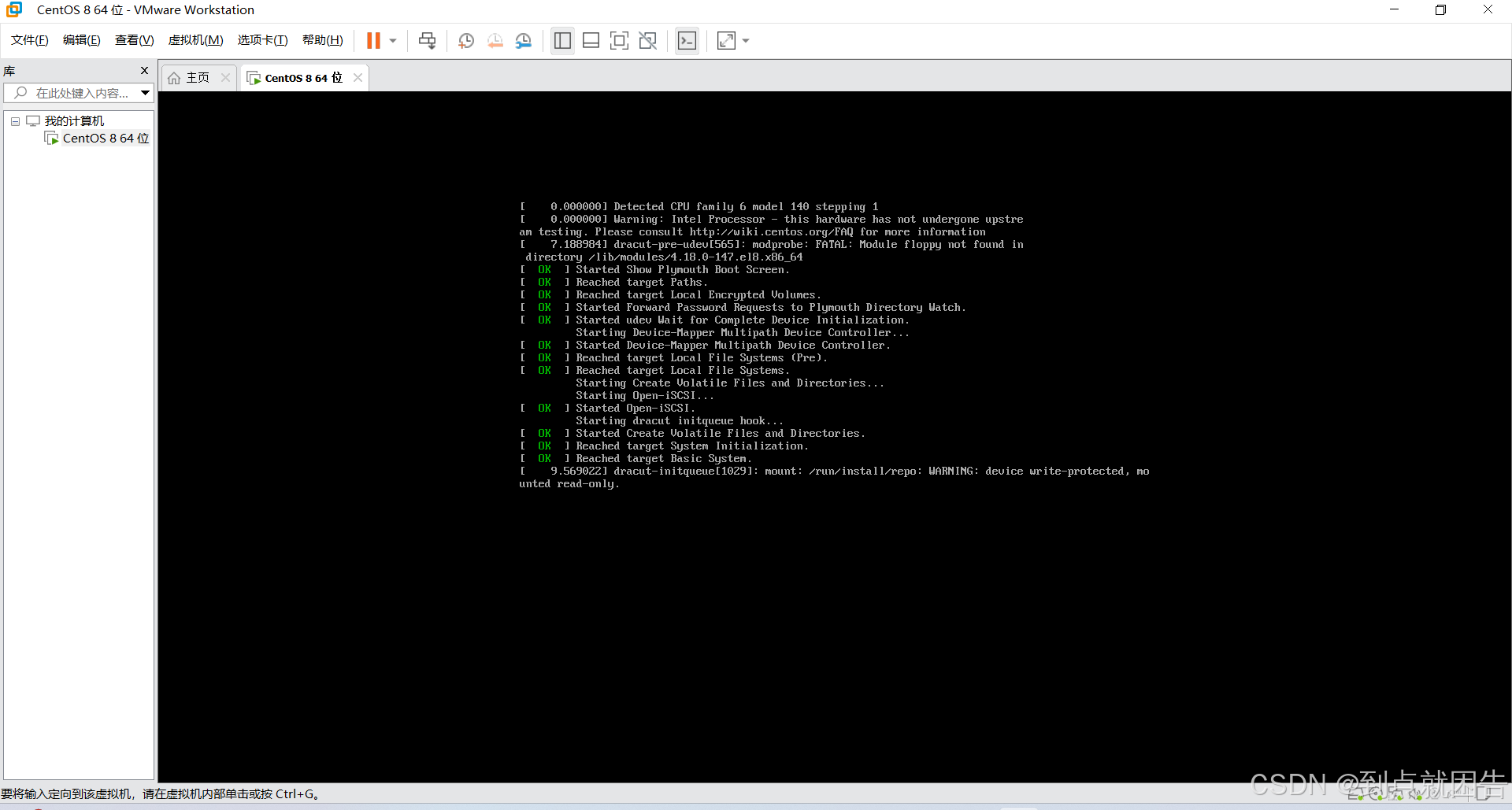Open the snapshot manager
The width and height of the screenshot is (1512, 810).
pyautogui.click(x=524, y=41)
